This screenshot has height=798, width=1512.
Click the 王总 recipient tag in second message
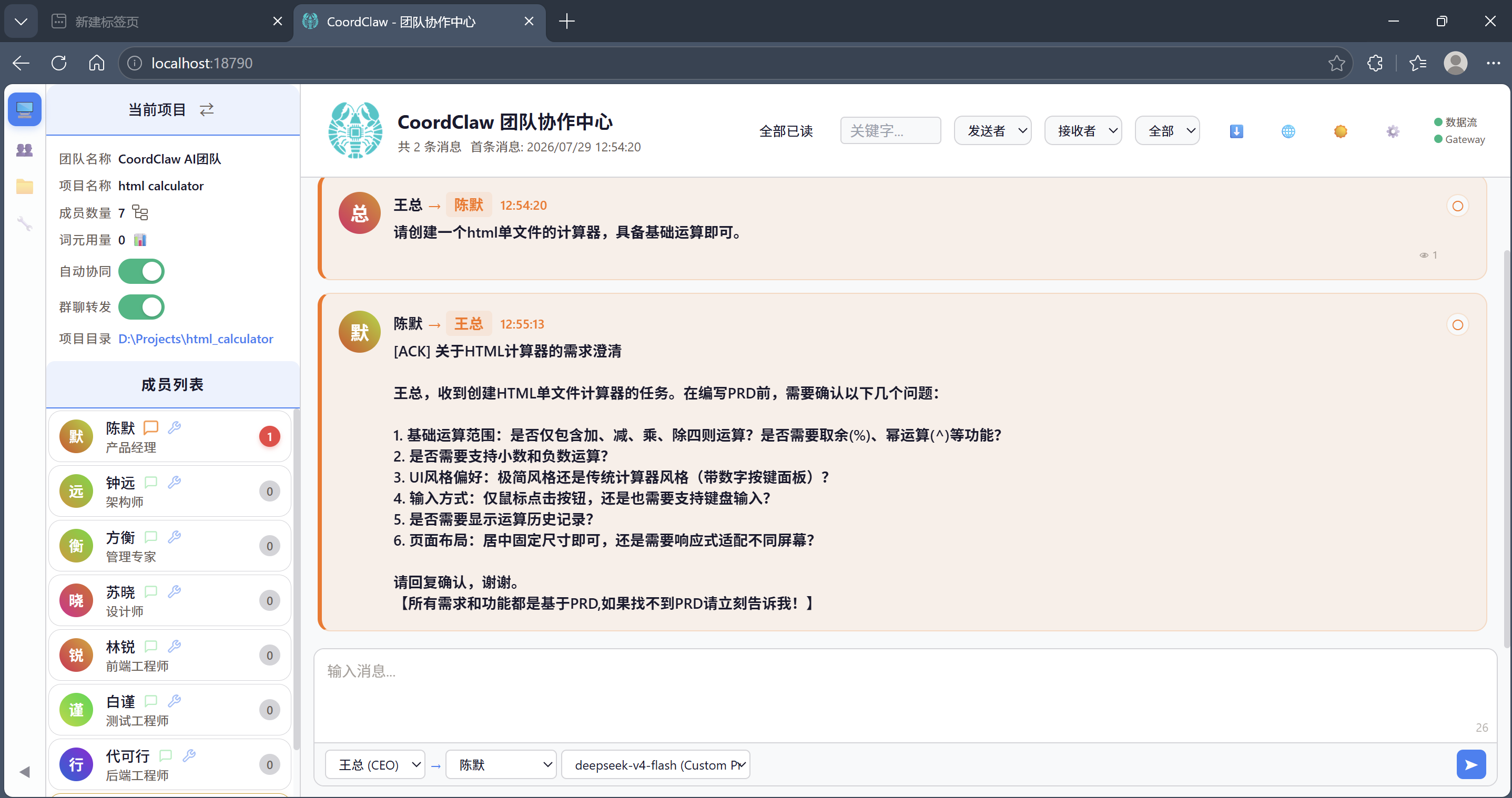tap(469, 324)
